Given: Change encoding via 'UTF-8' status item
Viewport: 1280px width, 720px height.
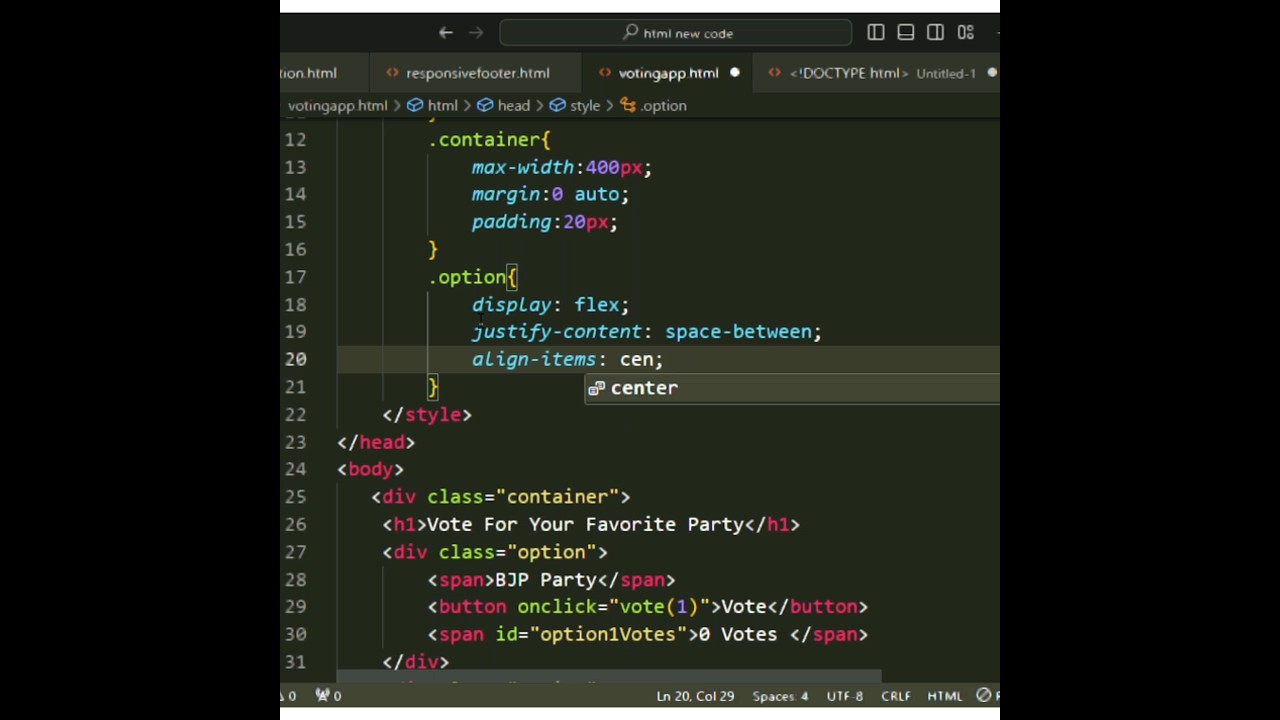Looking at the screenshot, I should [x=845, y=696].
